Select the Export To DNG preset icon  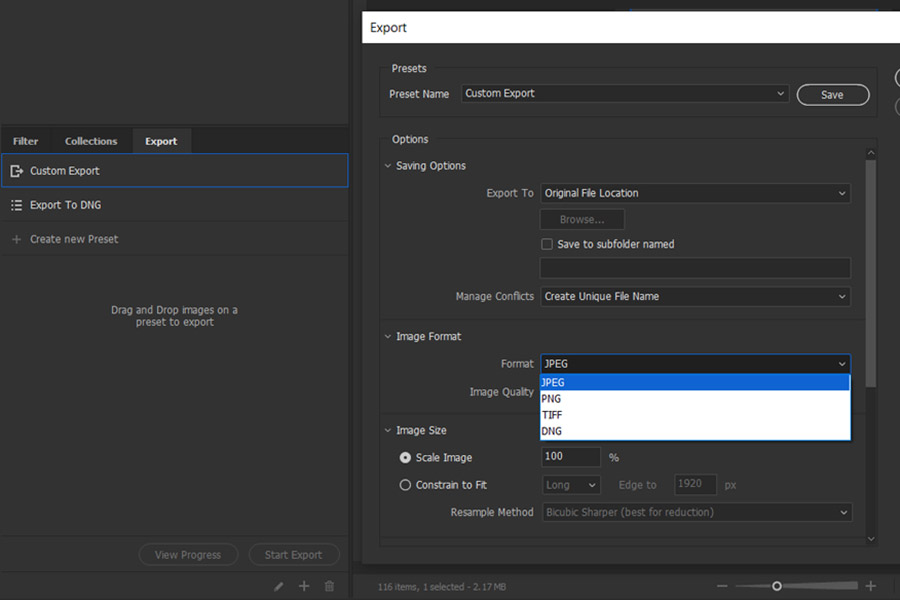pos(15,204)
